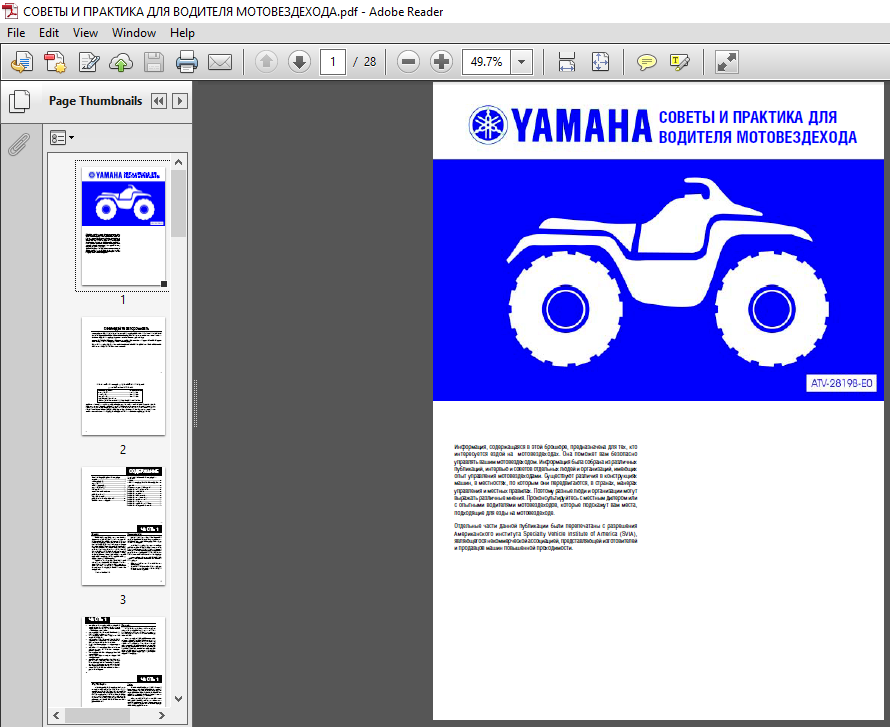Click the YAMAHA logo on the document
890x727 pixels.
pos(560,125)
